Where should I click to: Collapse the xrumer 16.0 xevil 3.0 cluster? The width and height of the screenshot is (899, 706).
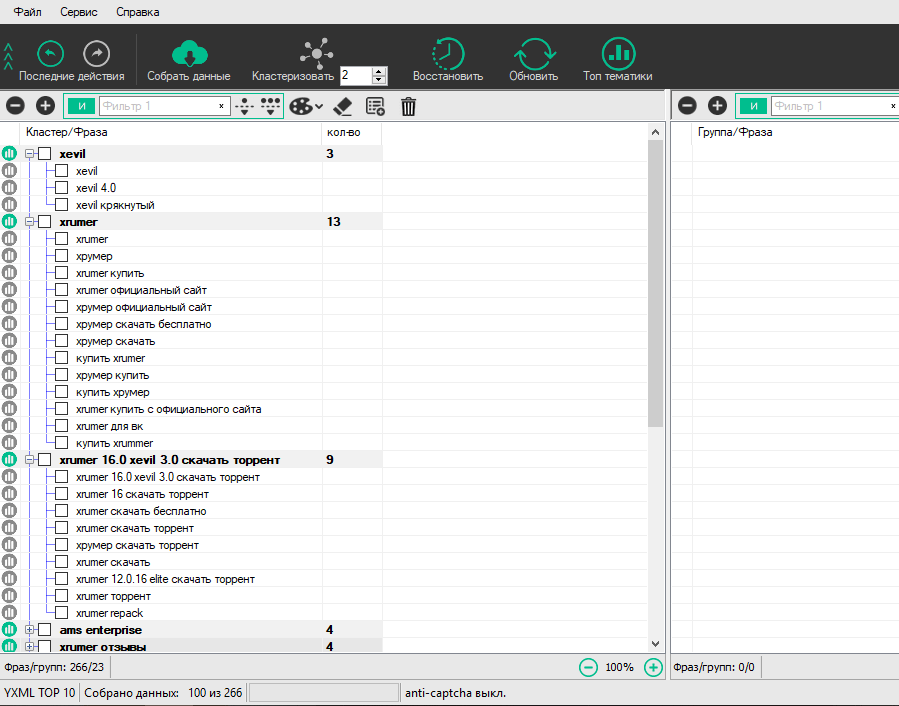pos(30,459)
